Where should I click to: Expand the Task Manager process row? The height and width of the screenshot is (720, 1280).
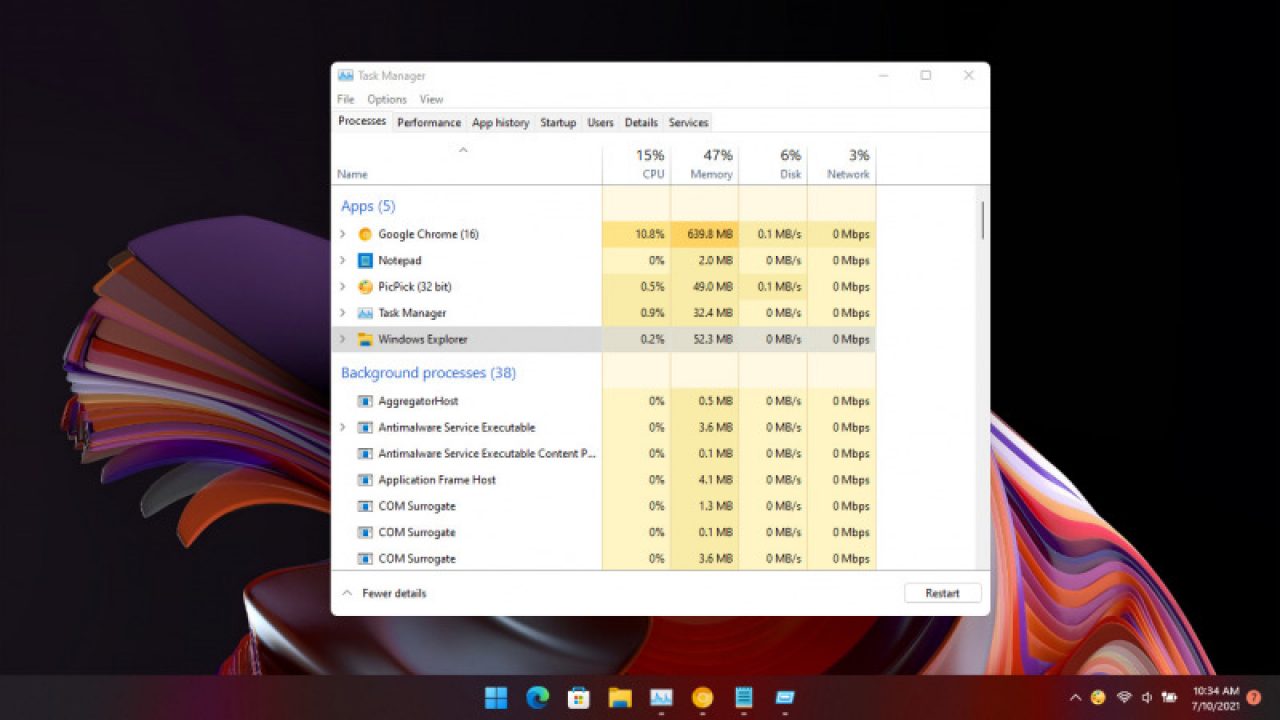pyautogui.click(x=342, y=313)
